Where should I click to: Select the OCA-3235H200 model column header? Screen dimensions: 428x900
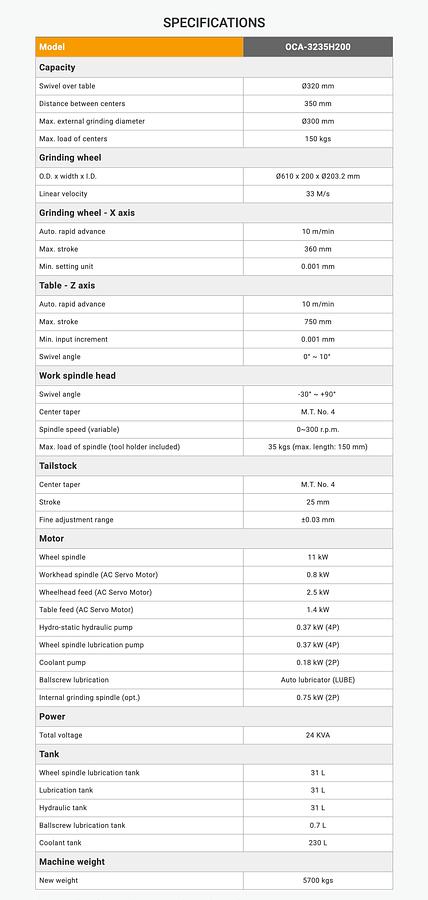coord(318,47)
